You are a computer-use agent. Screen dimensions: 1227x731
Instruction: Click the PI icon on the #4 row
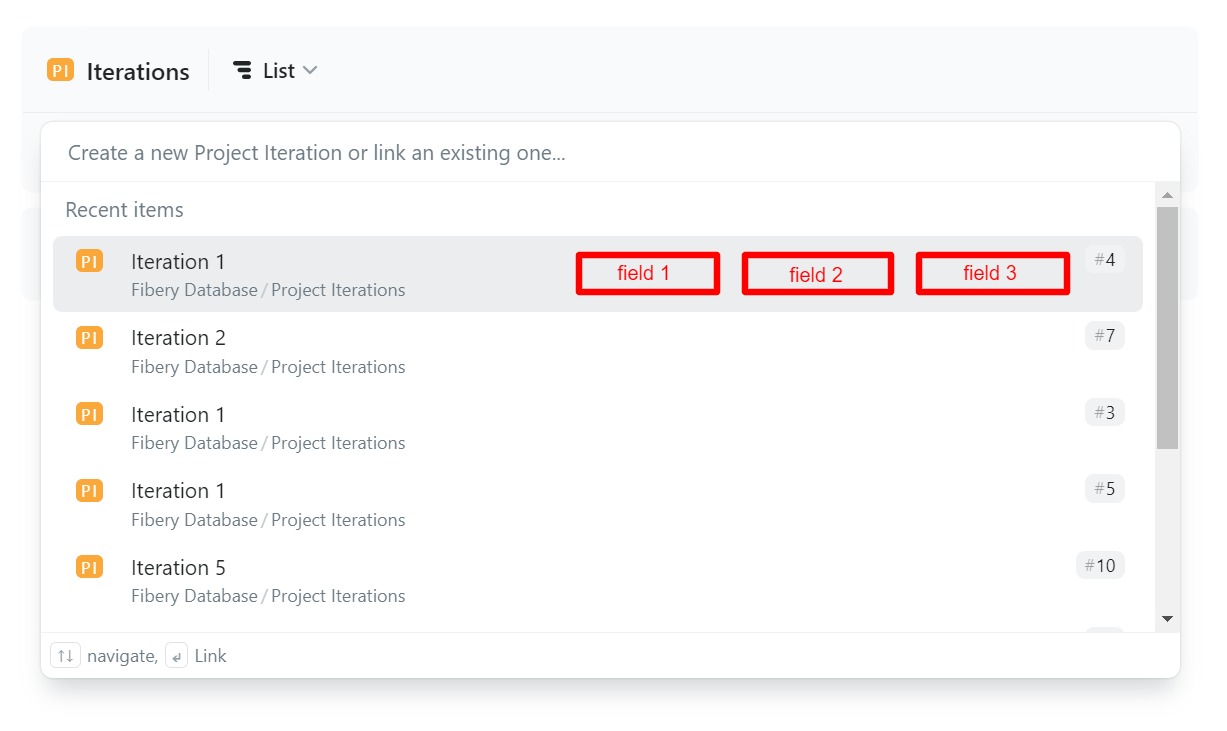click(x=89, y=262)
